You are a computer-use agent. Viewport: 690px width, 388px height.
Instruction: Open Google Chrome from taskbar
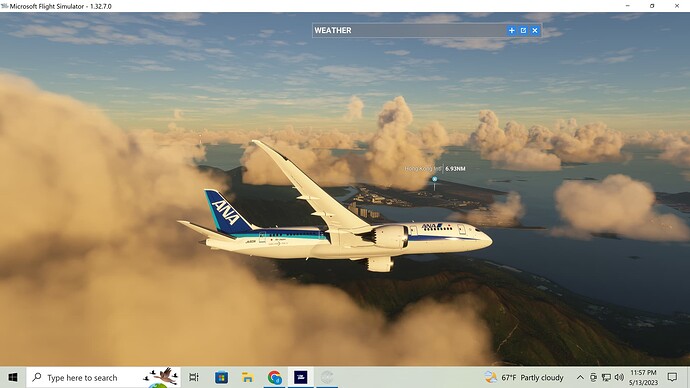[x=275, y=377]
